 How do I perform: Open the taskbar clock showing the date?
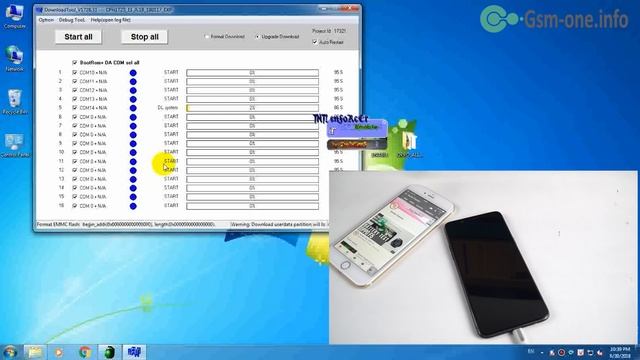620,352
